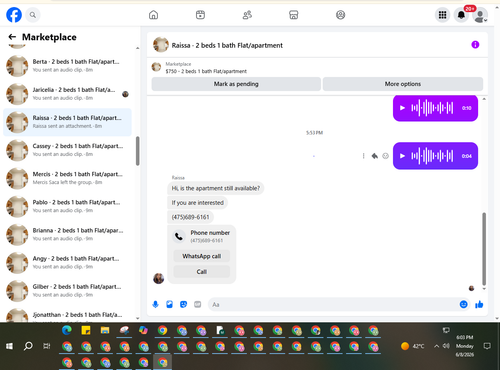500x370 pixels.
Task: Open Pablo's apartment conversation
Action: pos(67,206)
